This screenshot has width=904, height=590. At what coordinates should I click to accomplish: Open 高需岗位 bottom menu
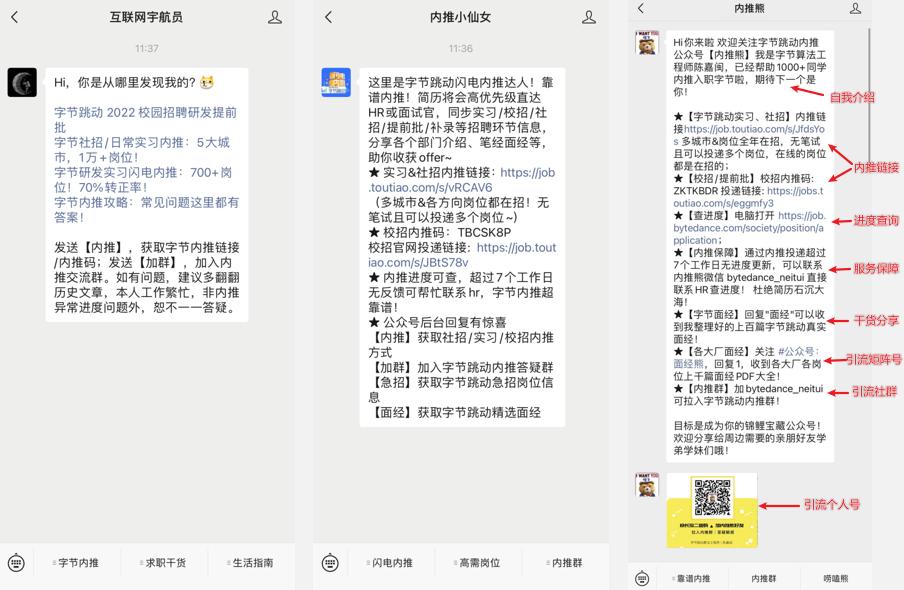pos(477,563)
